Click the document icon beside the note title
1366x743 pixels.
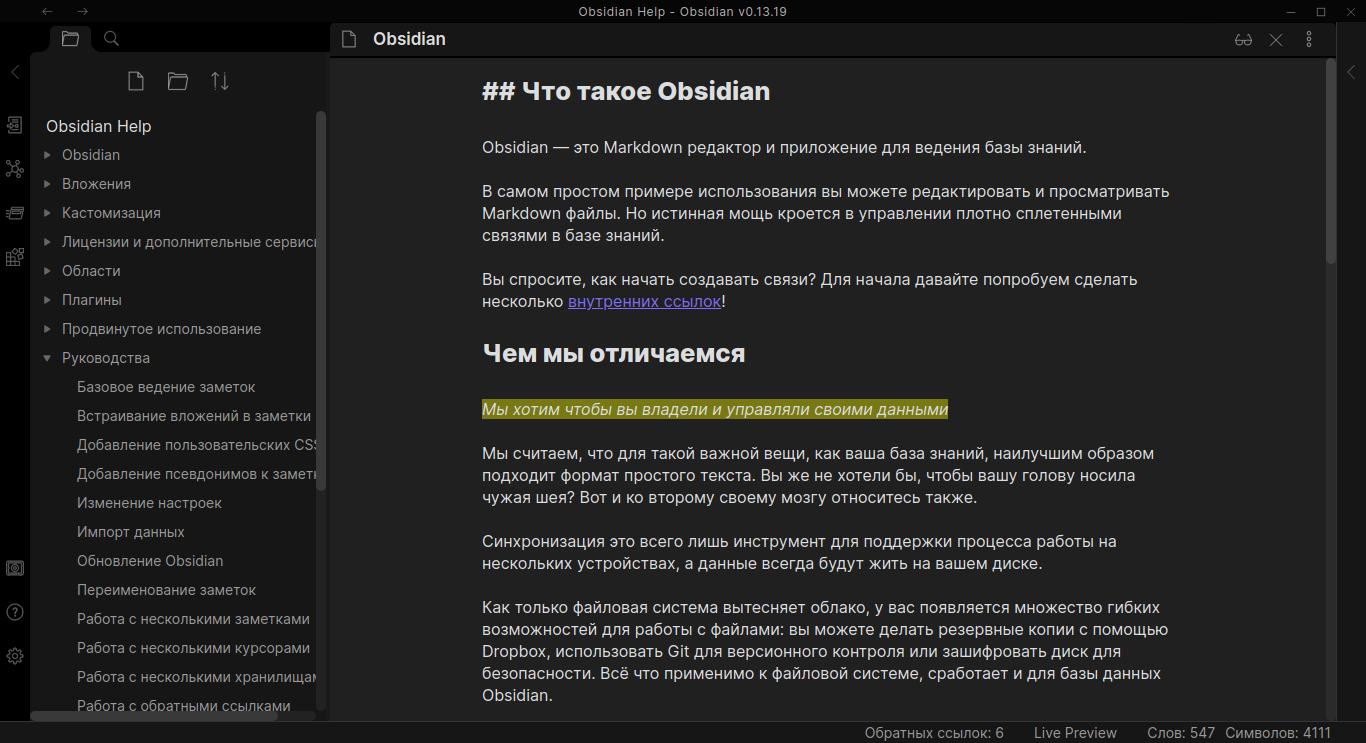tap(348, 40)
